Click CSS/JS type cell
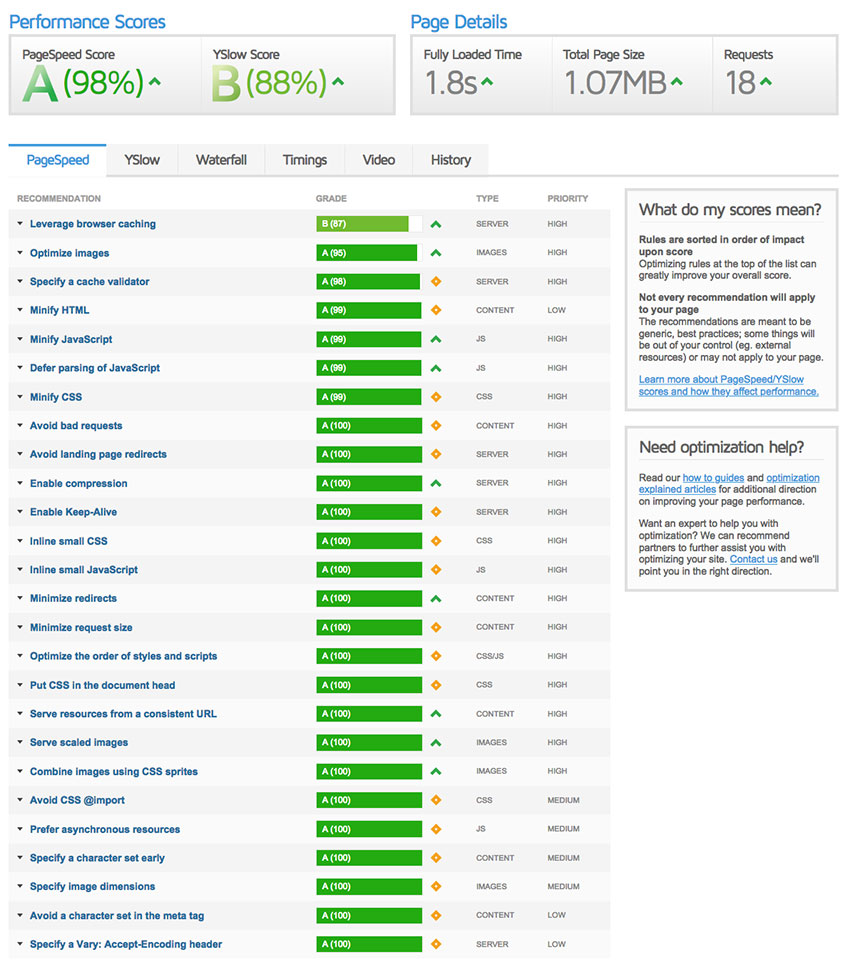The height and width of the screenshot is (972, 850). pos(490,656)
